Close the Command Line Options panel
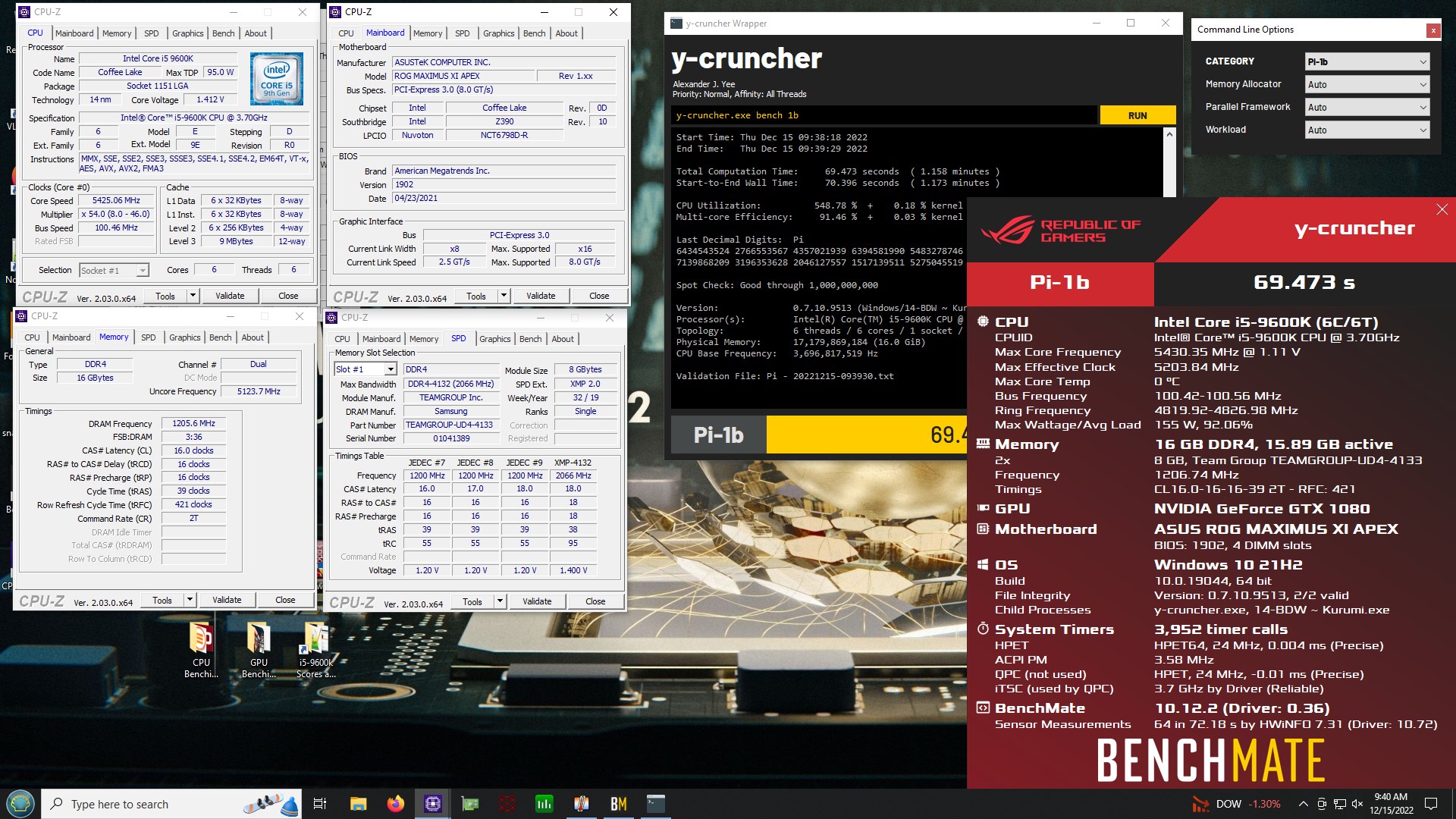The image size is (1456, 819). tap(1432, 30)
